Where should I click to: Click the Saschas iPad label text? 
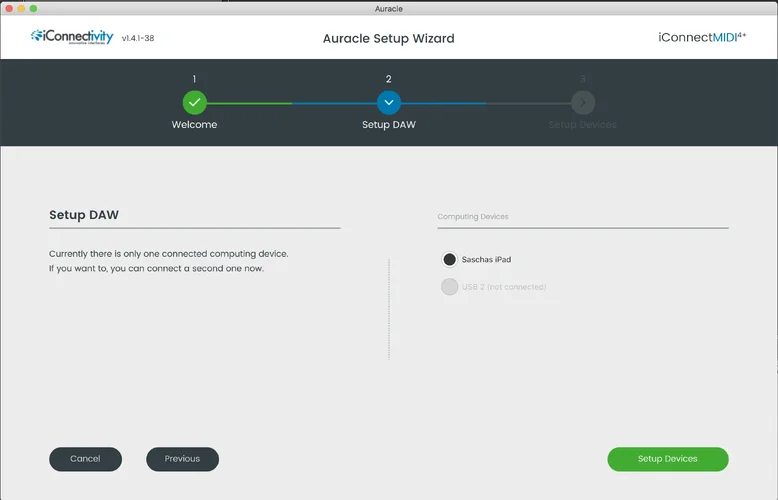(486, 259)
